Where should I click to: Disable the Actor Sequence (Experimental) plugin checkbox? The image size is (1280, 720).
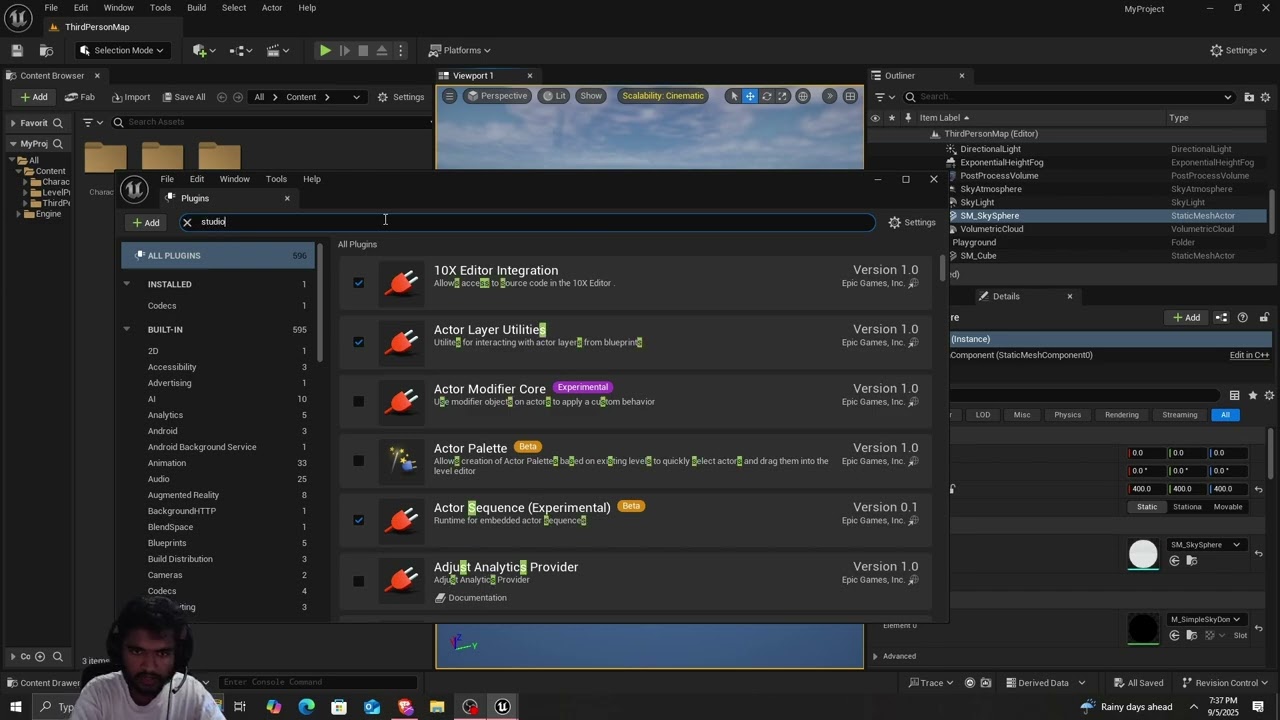click(358, 520)
